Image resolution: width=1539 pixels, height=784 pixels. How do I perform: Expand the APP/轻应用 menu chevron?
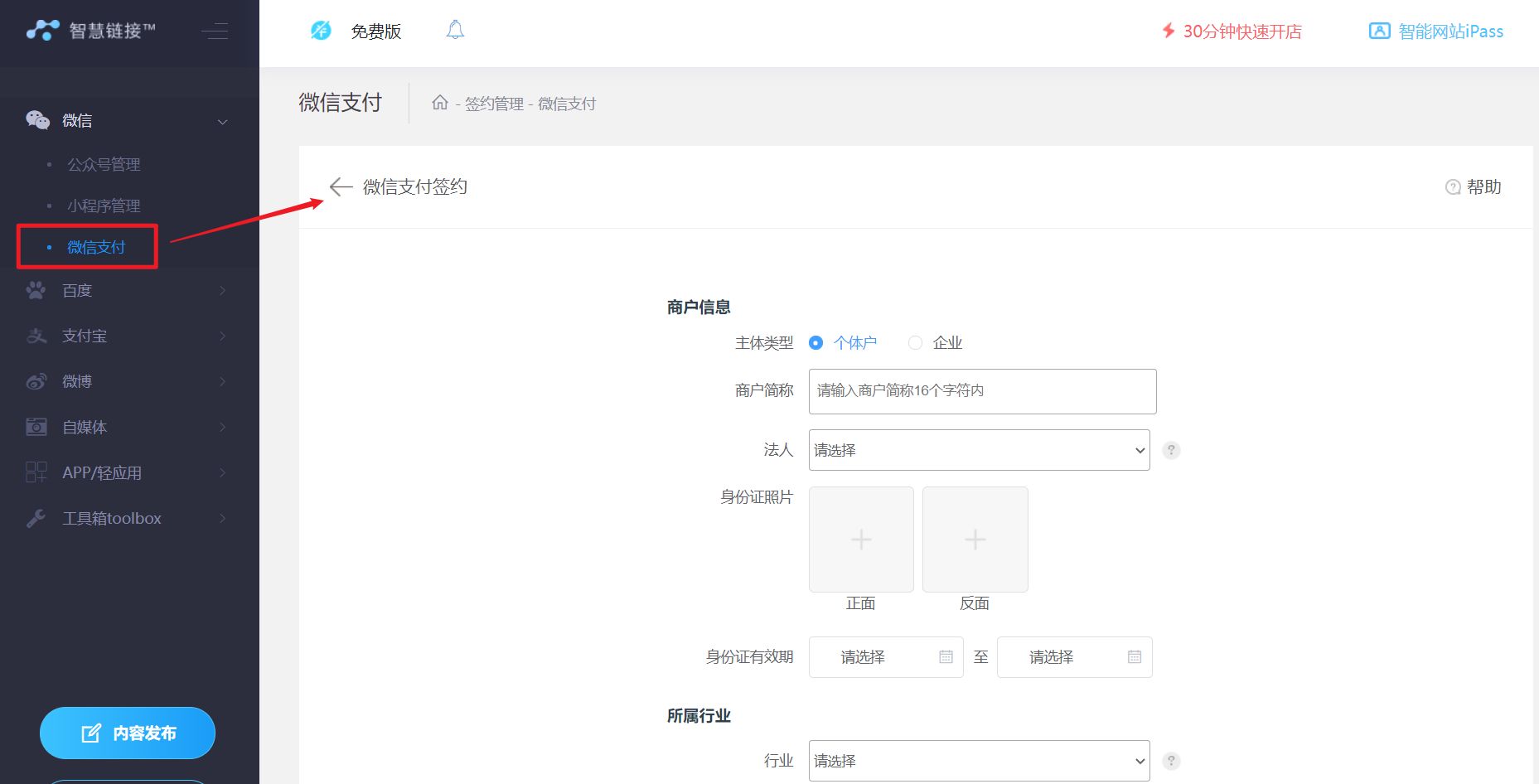tap(222, 472)
